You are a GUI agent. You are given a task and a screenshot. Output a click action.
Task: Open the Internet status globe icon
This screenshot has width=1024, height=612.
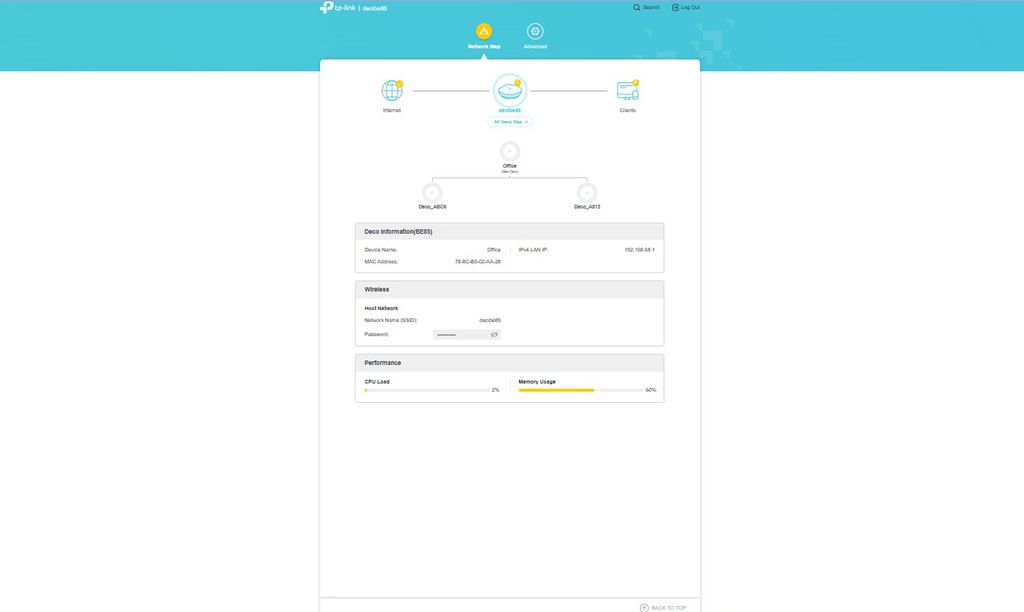coord(391,91)
